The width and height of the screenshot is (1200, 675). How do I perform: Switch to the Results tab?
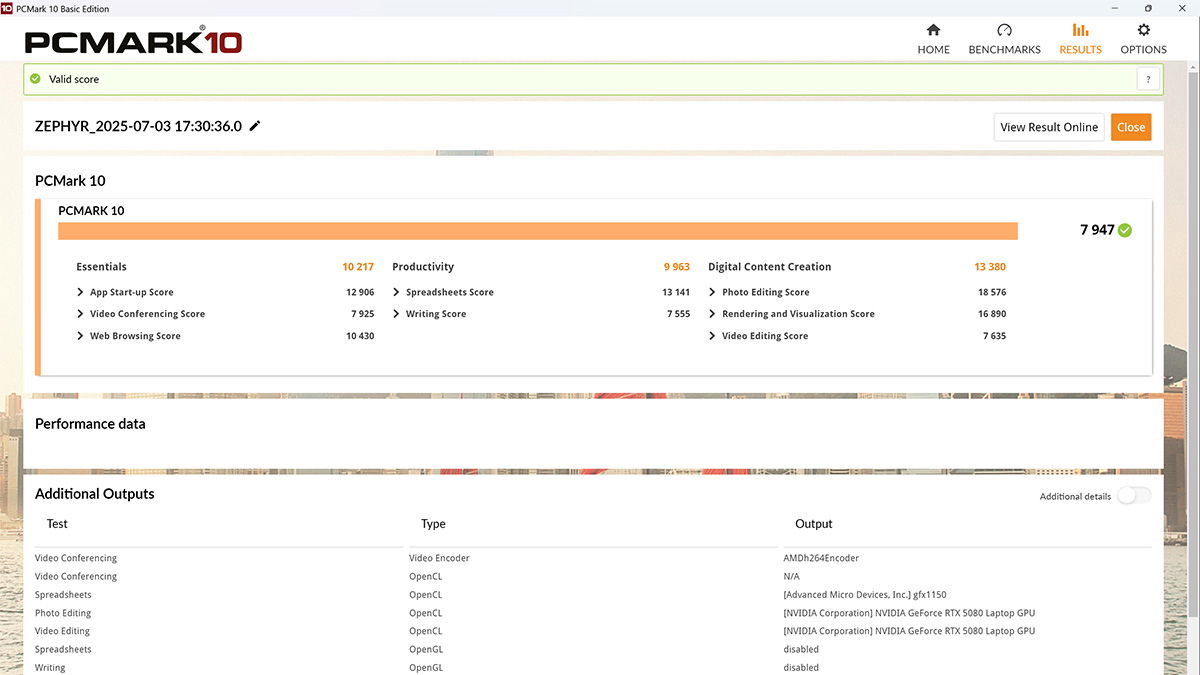pos(1080,39)
